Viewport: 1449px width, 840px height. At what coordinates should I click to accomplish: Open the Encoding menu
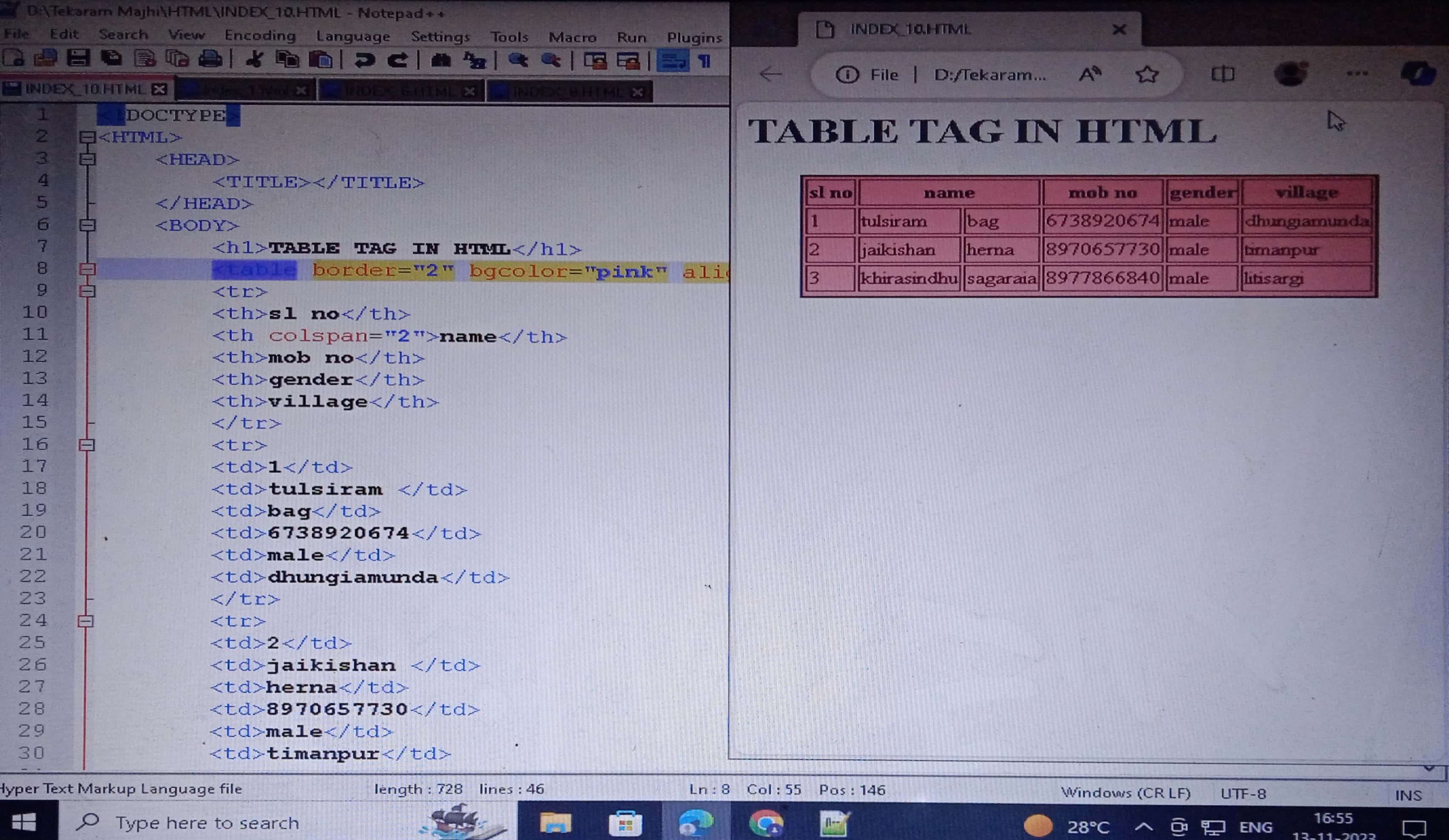(260, 36)
